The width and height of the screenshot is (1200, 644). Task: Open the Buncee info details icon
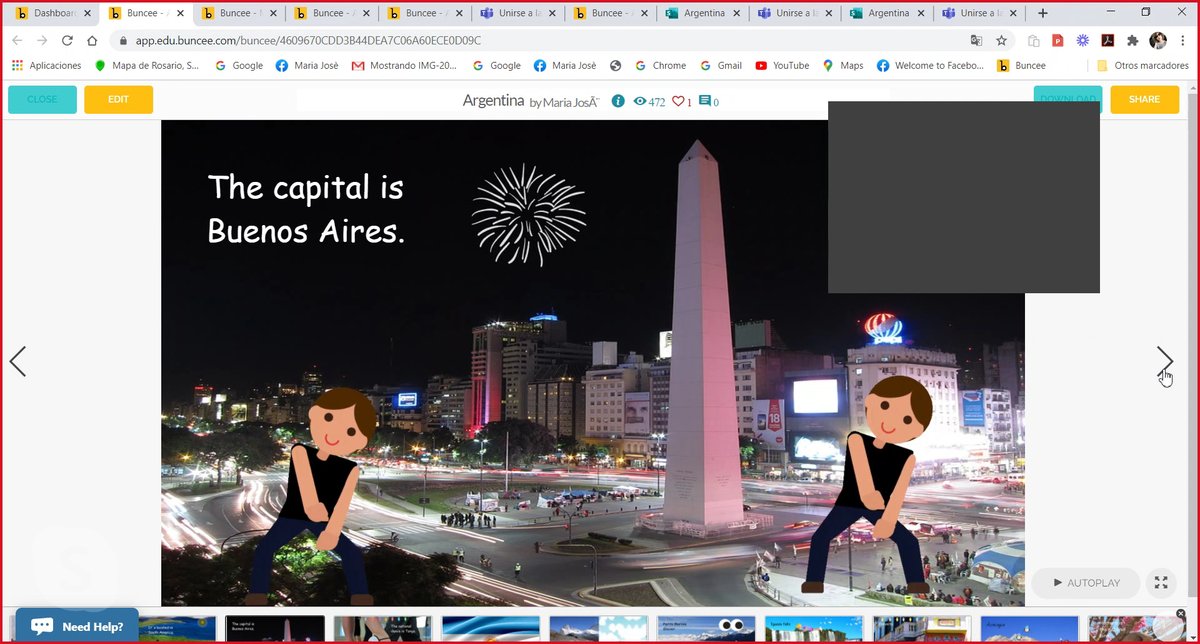click(x=618, y=100)
